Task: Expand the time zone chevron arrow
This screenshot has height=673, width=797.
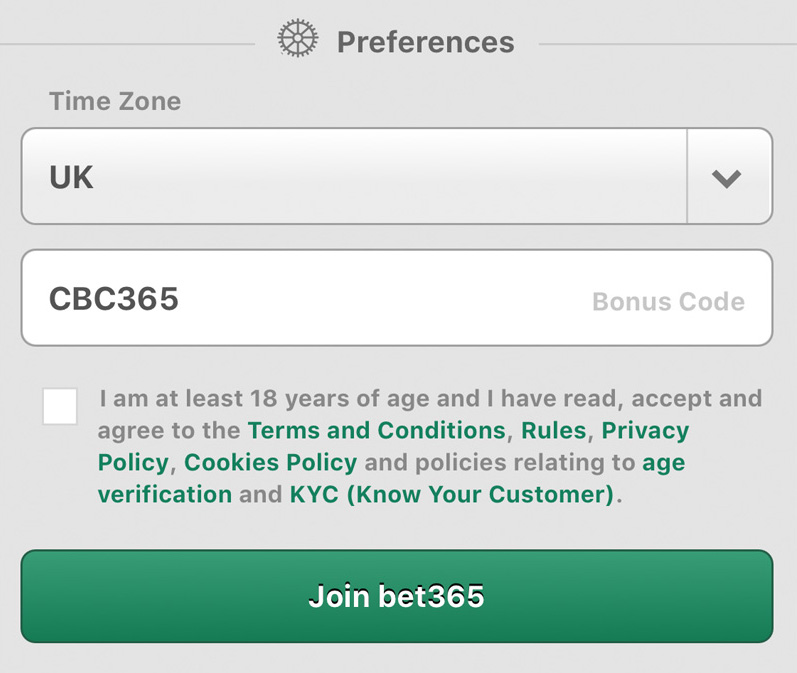Action: 727,178
